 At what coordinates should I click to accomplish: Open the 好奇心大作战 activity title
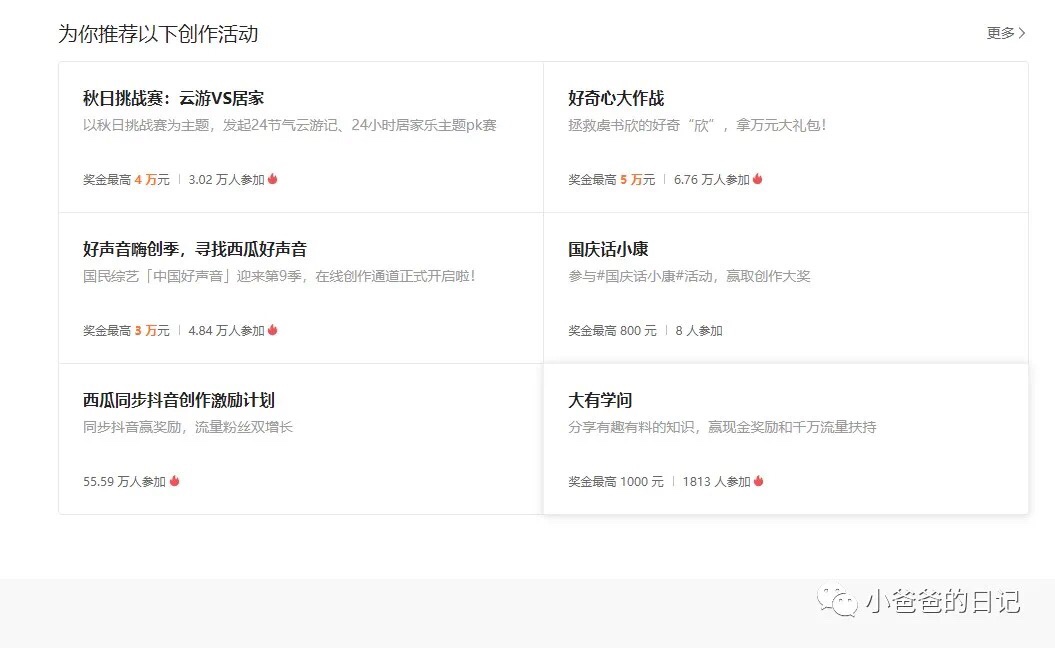point(616,98)
